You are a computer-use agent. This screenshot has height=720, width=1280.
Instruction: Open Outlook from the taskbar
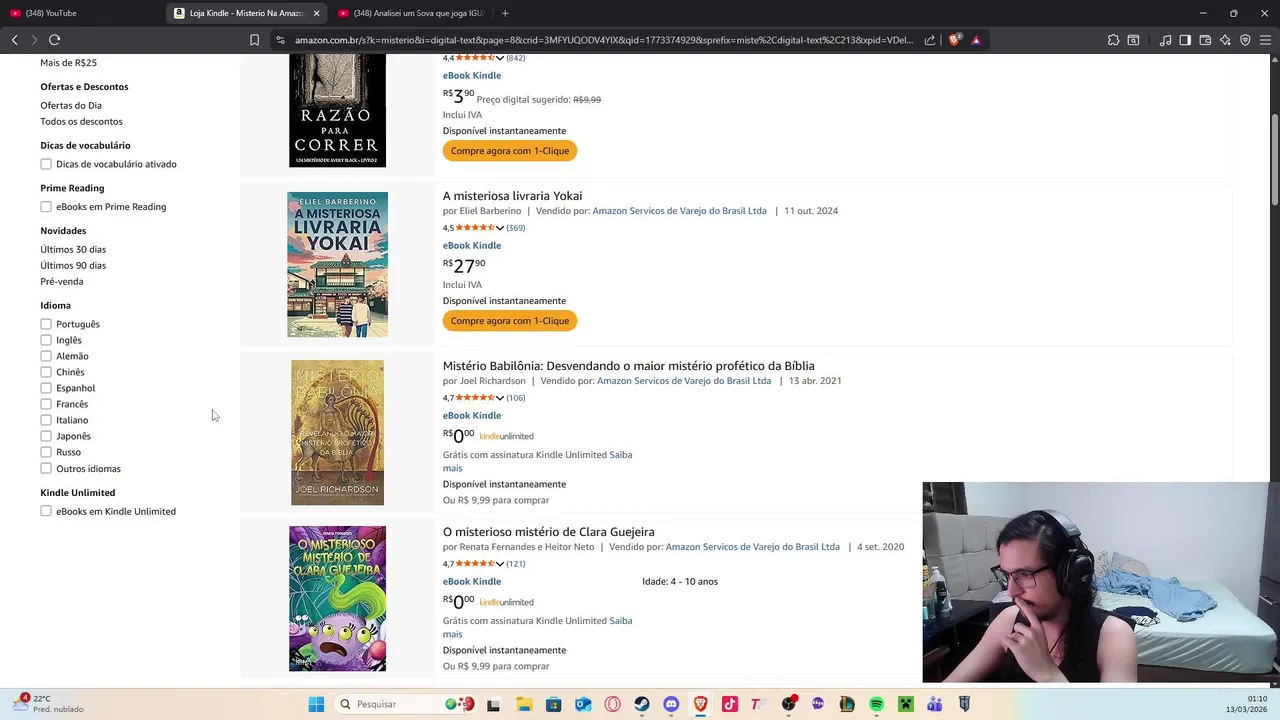(583, 704)
